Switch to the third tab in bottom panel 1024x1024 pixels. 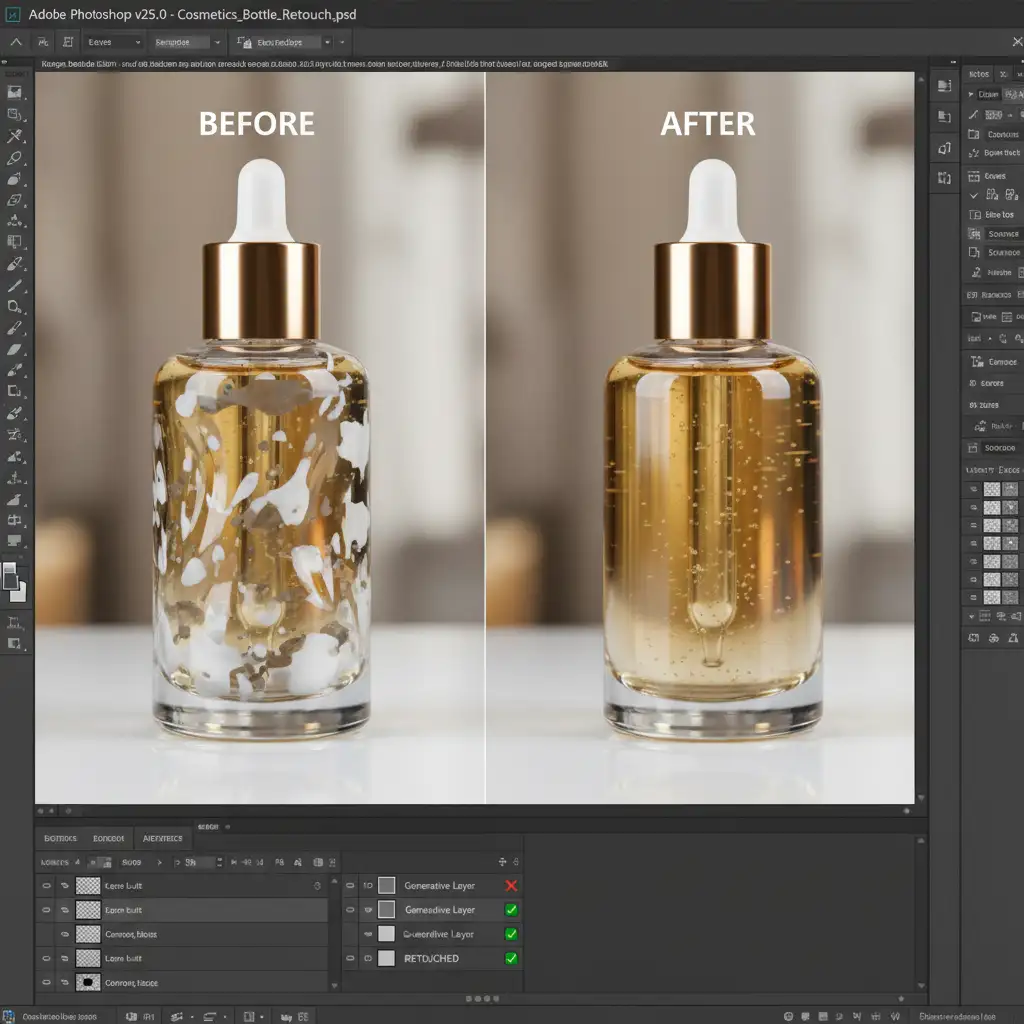point(162,838)
